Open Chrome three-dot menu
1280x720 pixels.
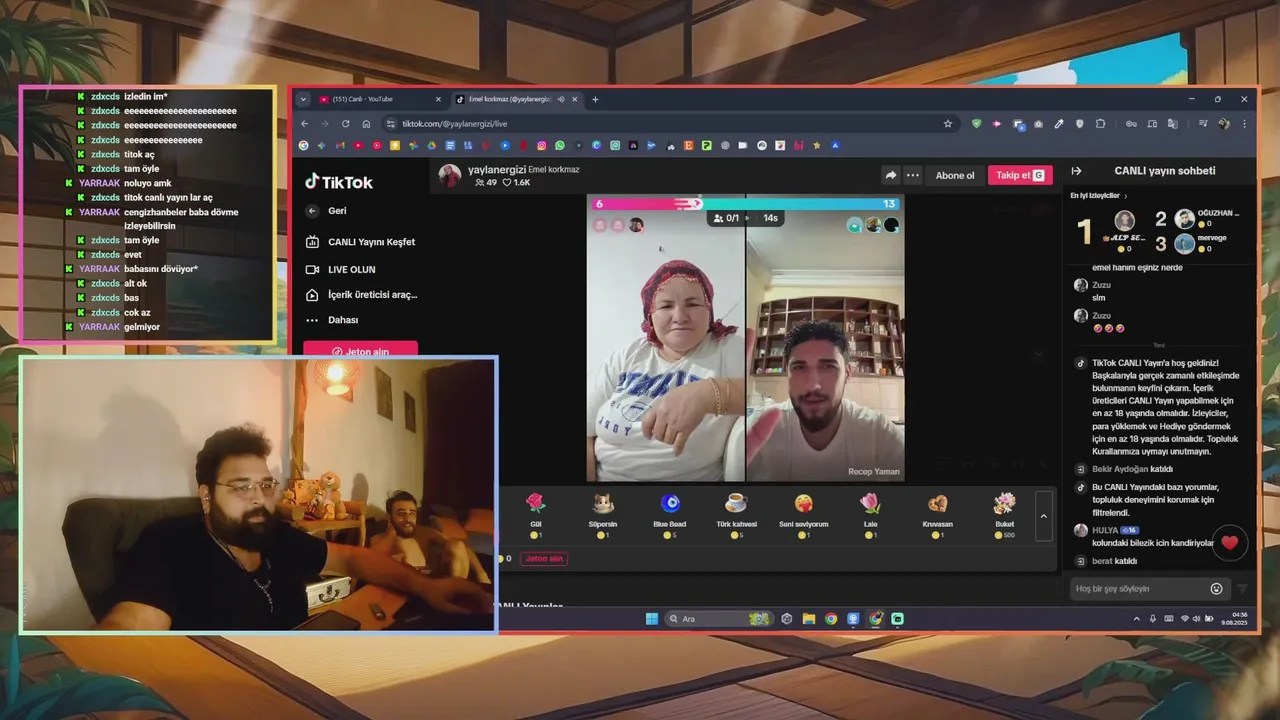click(x=1244, y=124)
